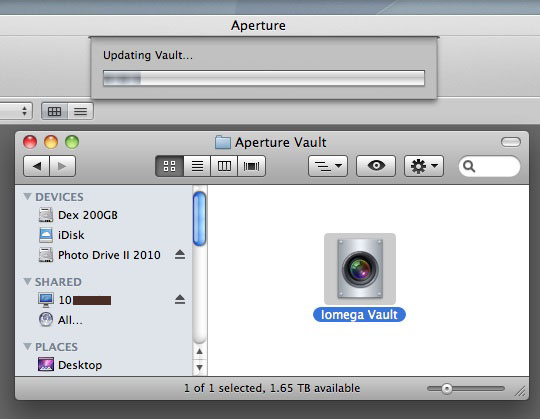Eject the Photo Drive II 2010
This screenshot has width=540, height=419.
(x=180, y=255)
